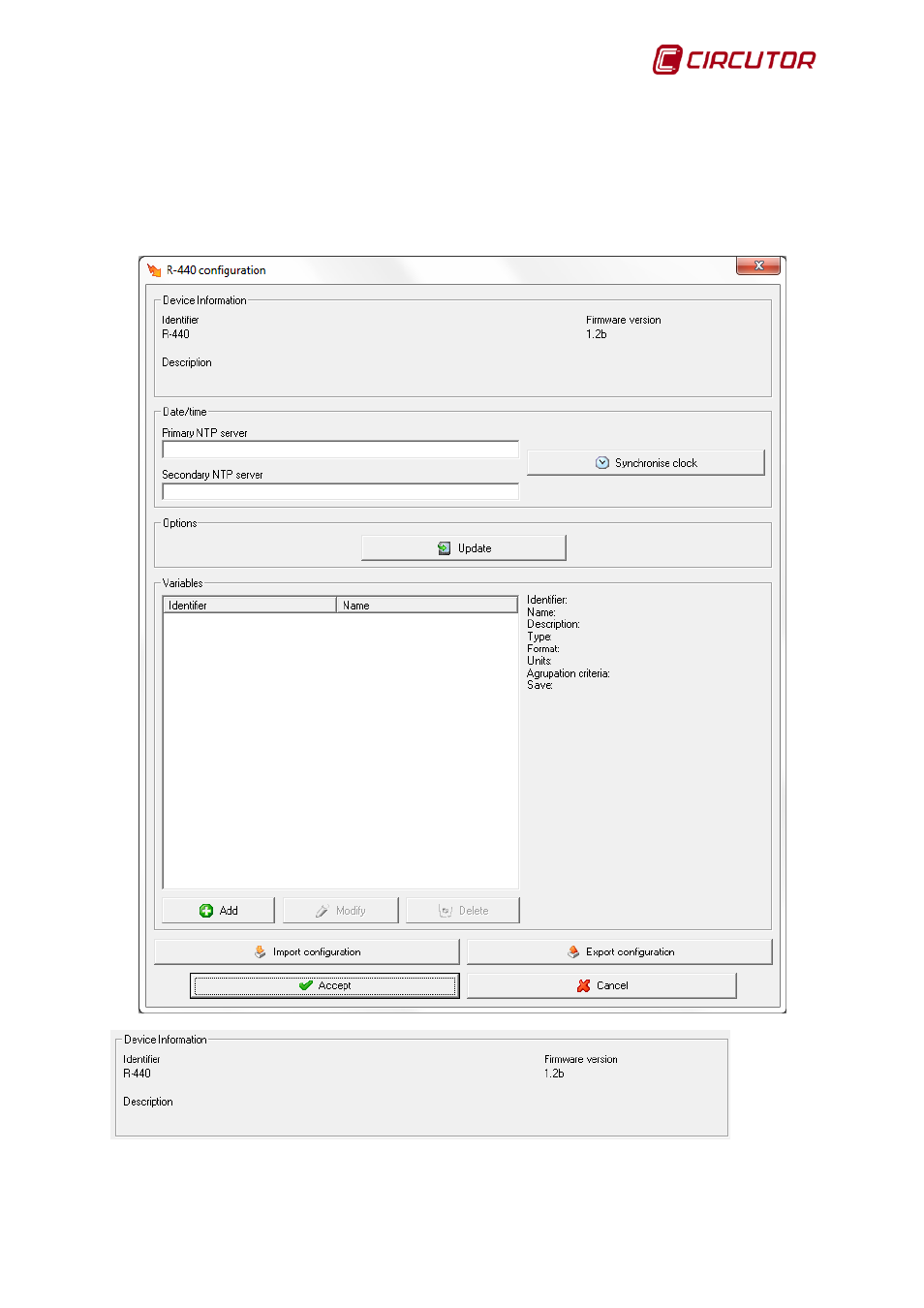The height and width of the screenshot is (1308, 924).
Task: Click the Import configuration arrow icon
Action: [x=260, y=952]
